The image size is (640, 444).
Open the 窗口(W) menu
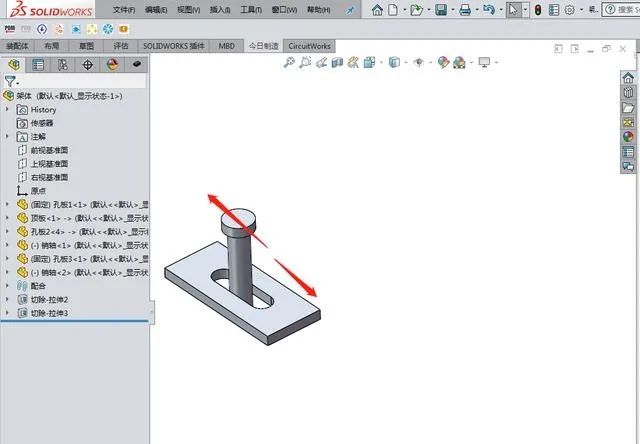(x=284, y=9)
